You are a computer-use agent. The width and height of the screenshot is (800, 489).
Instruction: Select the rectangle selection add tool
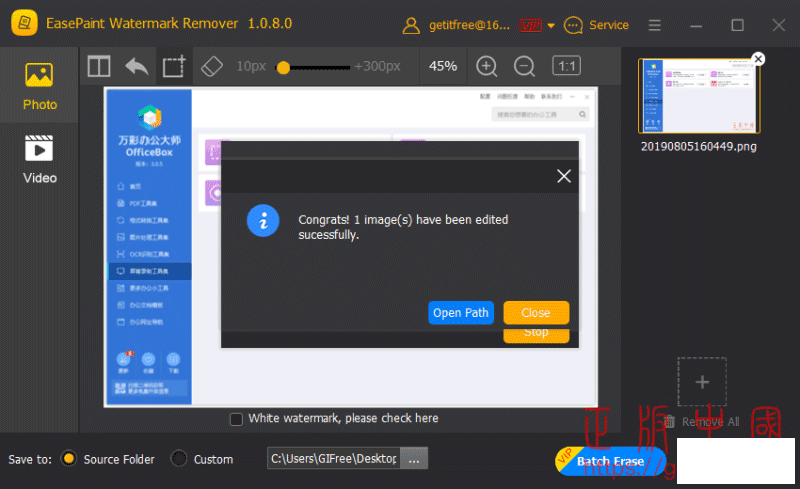pos(173,66)
